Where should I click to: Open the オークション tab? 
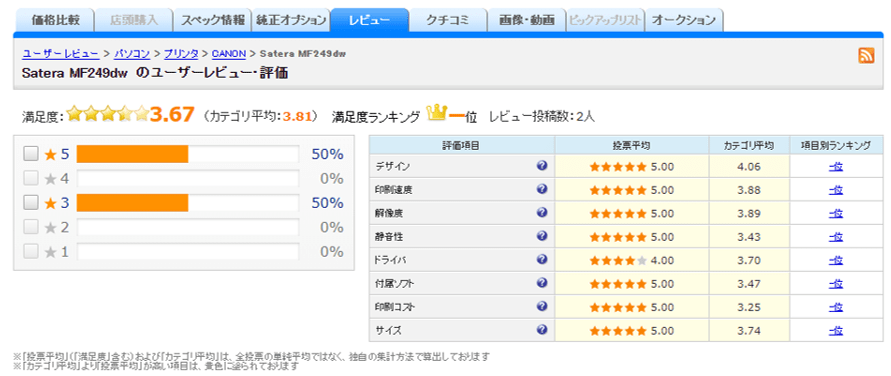(684, 20)
